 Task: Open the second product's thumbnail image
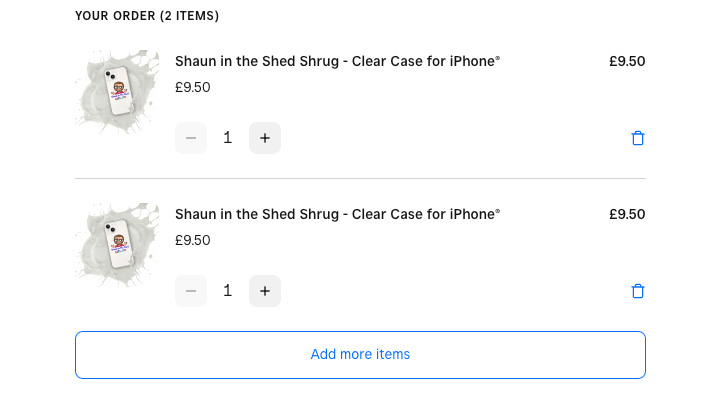[x=117, y=243]
